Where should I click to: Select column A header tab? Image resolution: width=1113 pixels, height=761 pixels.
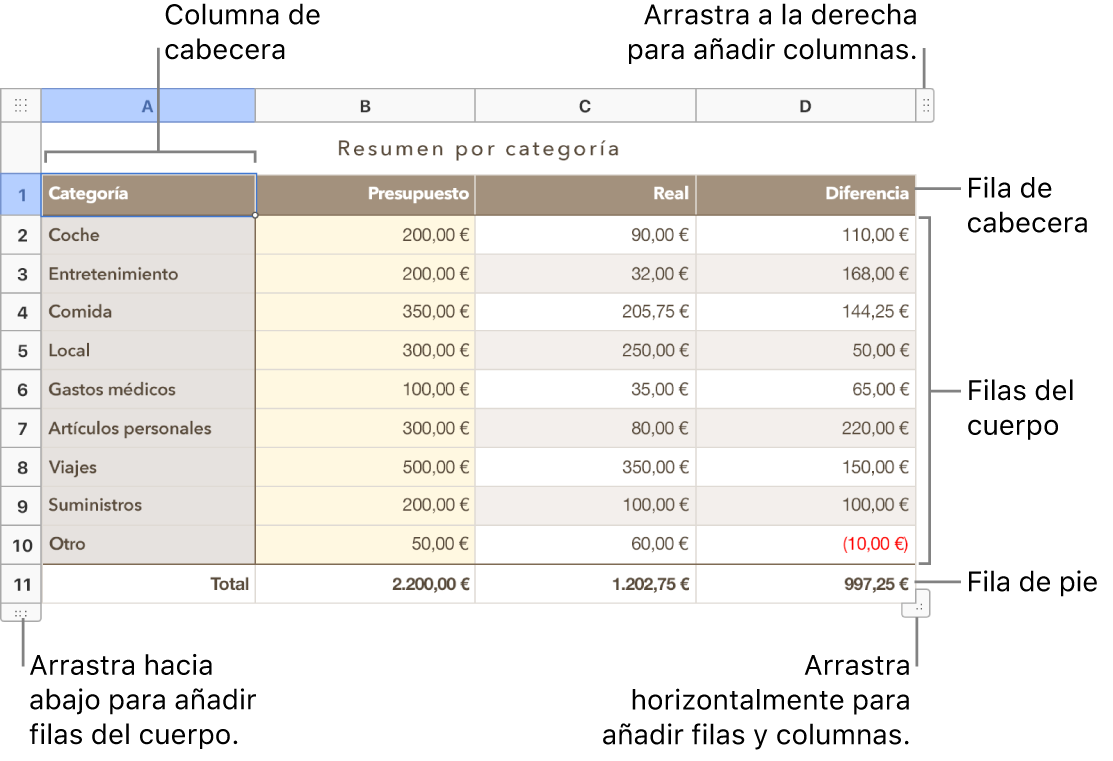pyautogui.click(x=148, y=106)
